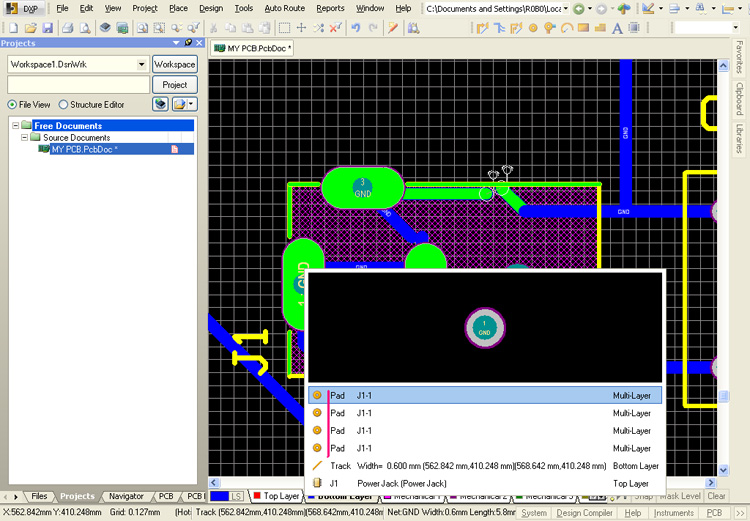Click the Clear button
This screenshot has width=750, height=521.
tap(716, 496)
